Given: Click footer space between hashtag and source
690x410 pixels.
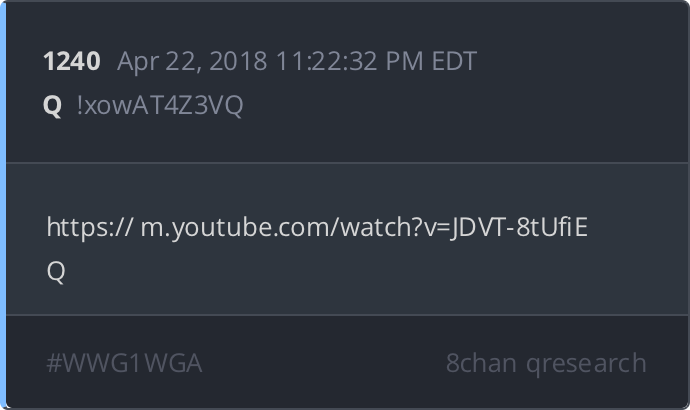Looking at the screenshot, I should pyautogui.click(x=323, y=363).
